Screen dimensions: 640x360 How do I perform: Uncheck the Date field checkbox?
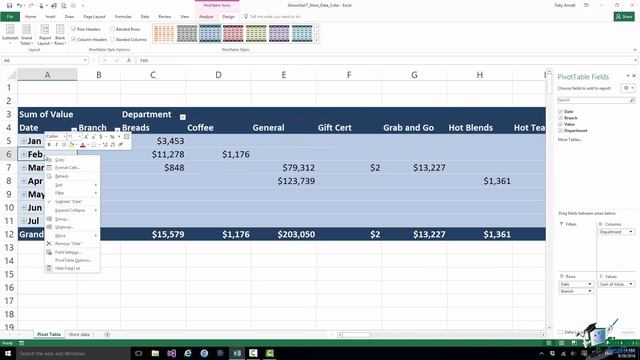[560, 111]
